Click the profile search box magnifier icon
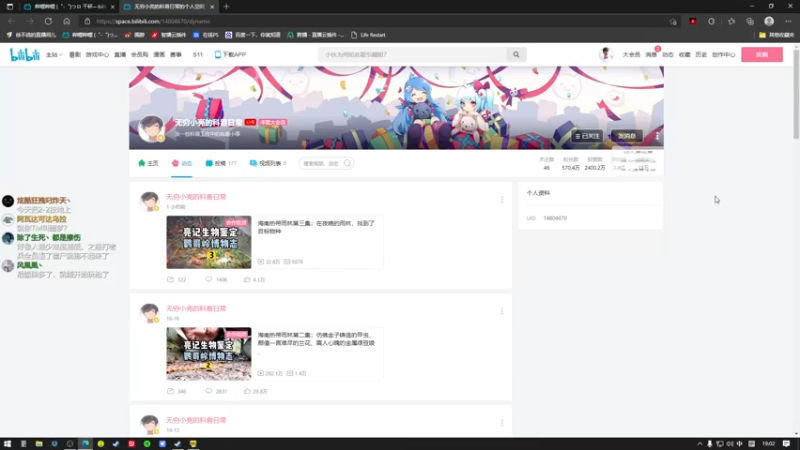The width and height of the screenshot is (800, 450). [x=347, y=163]
